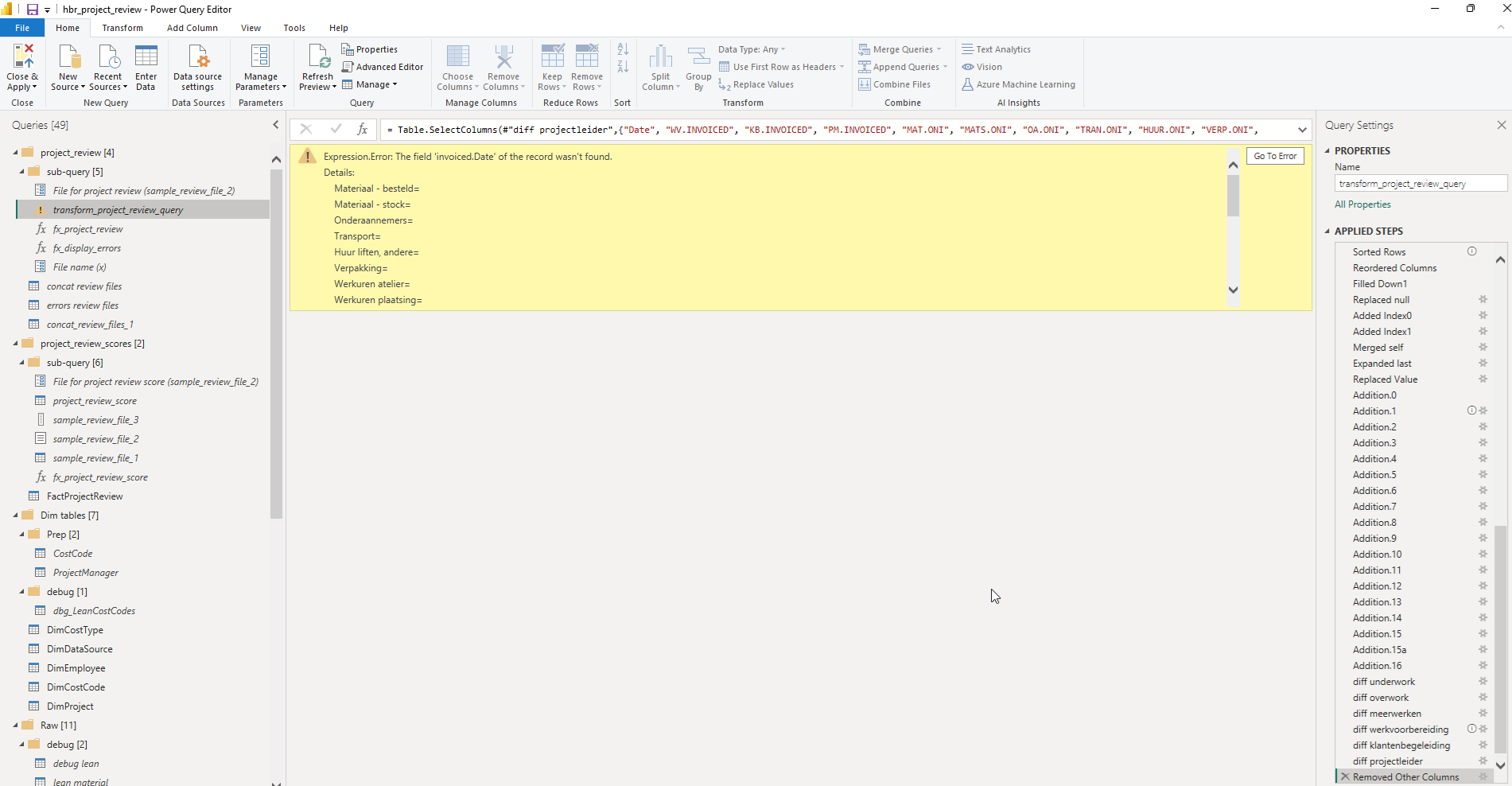Image resolution: width=1512 pixels, height=786 pixels.
Task: Click Remove Rows icon
Action: coord(587,56)
